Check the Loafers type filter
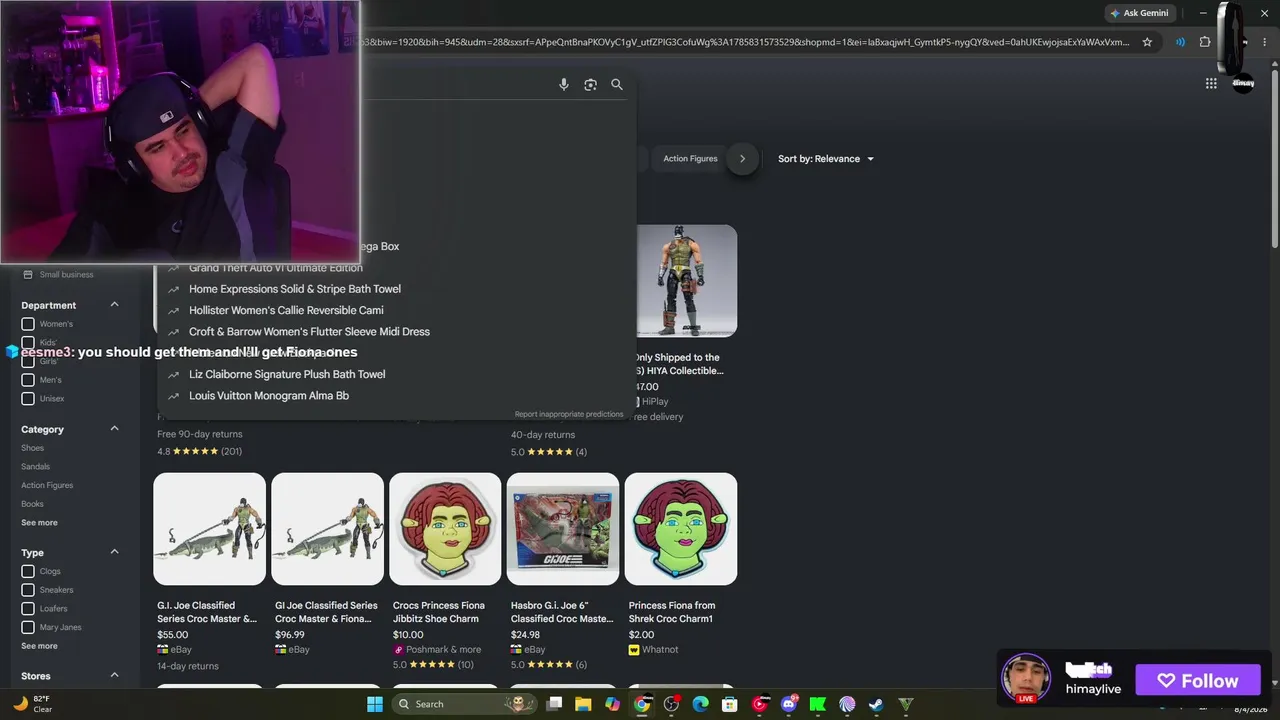 tap(28, 609)
